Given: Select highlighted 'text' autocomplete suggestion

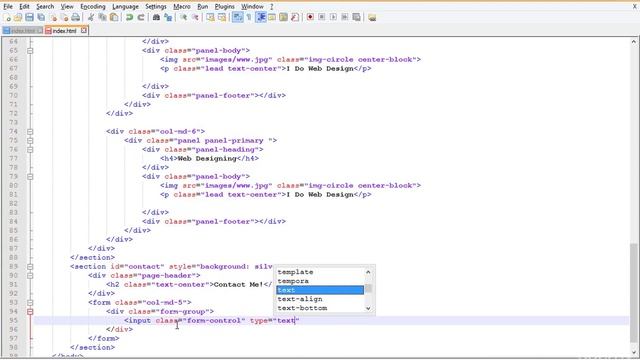Looking at the screenshot, I should pos(320,290).
